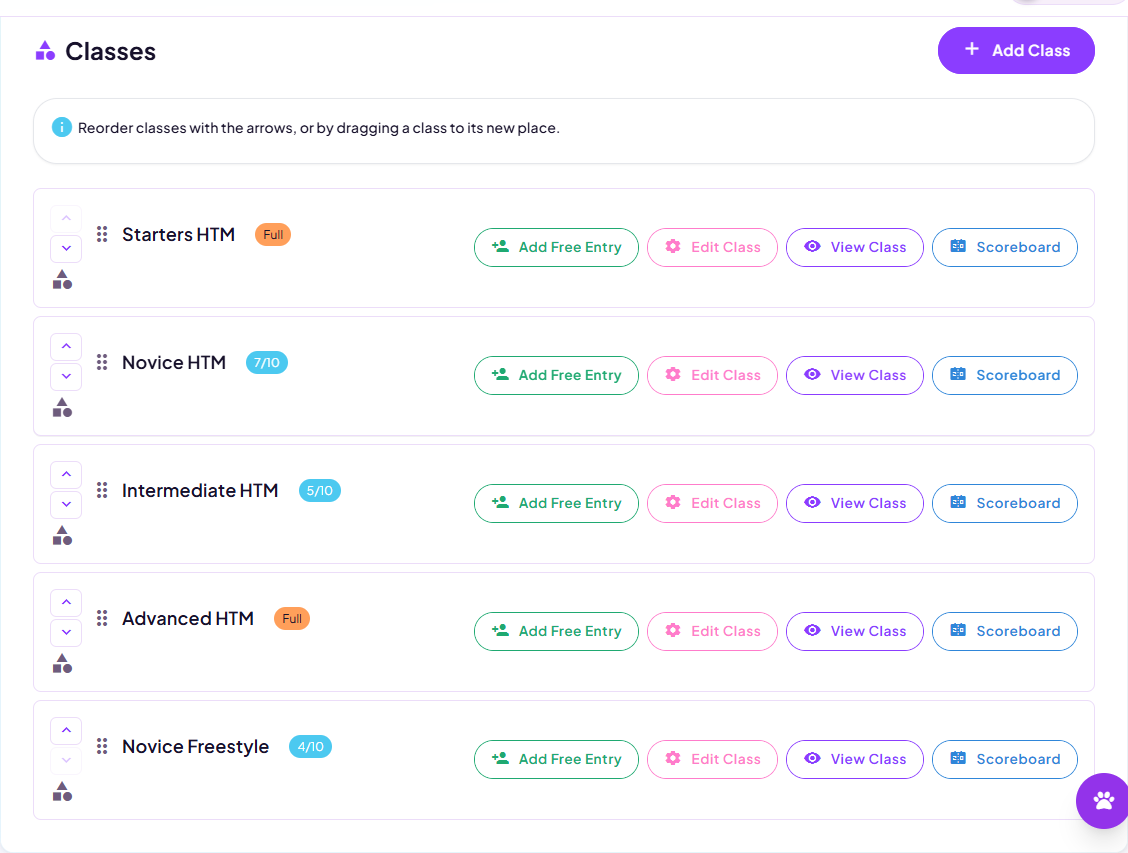1128x853 pixels.
Task: Click the Add Class button
Action: tap(1016, 50)
